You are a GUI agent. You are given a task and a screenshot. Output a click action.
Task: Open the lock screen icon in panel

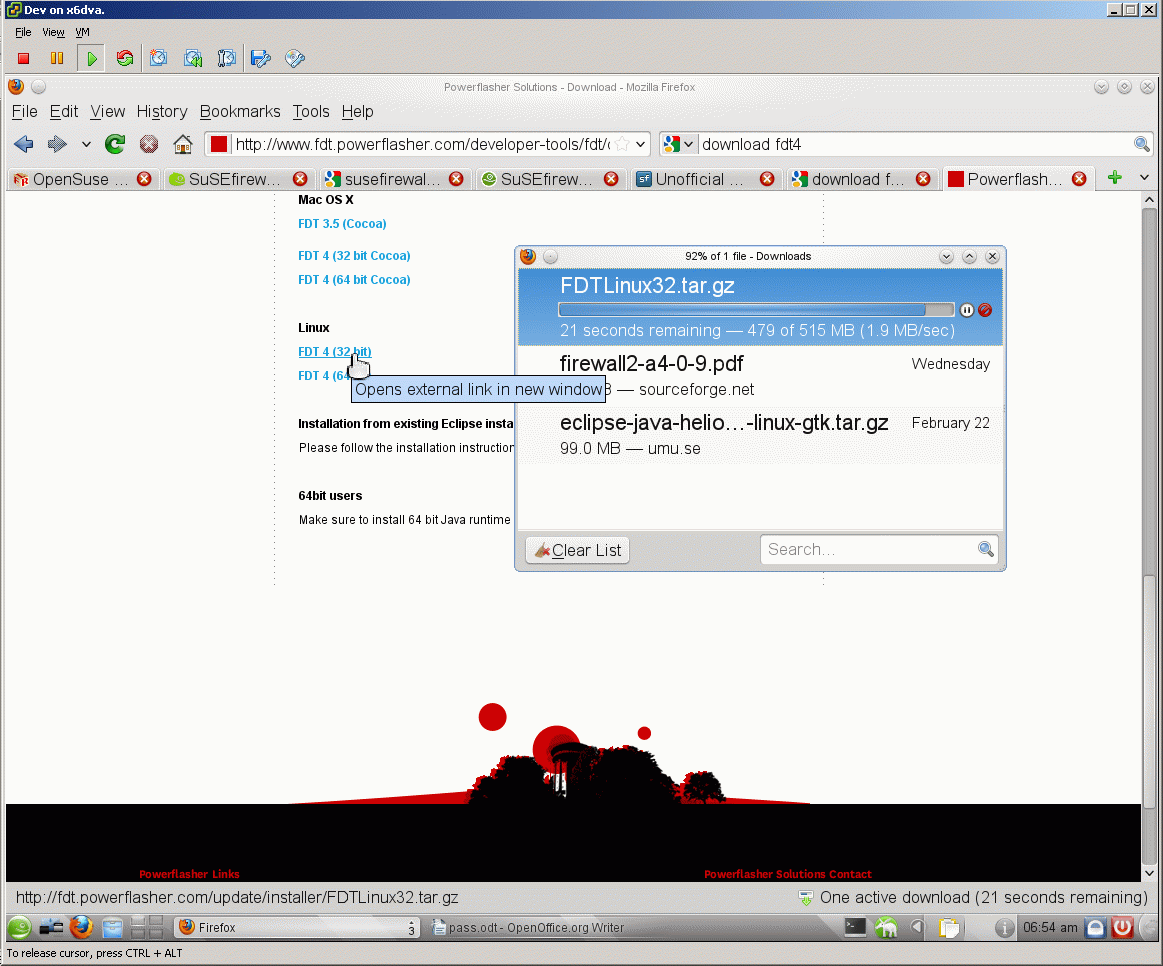(x=1096, y=927)
